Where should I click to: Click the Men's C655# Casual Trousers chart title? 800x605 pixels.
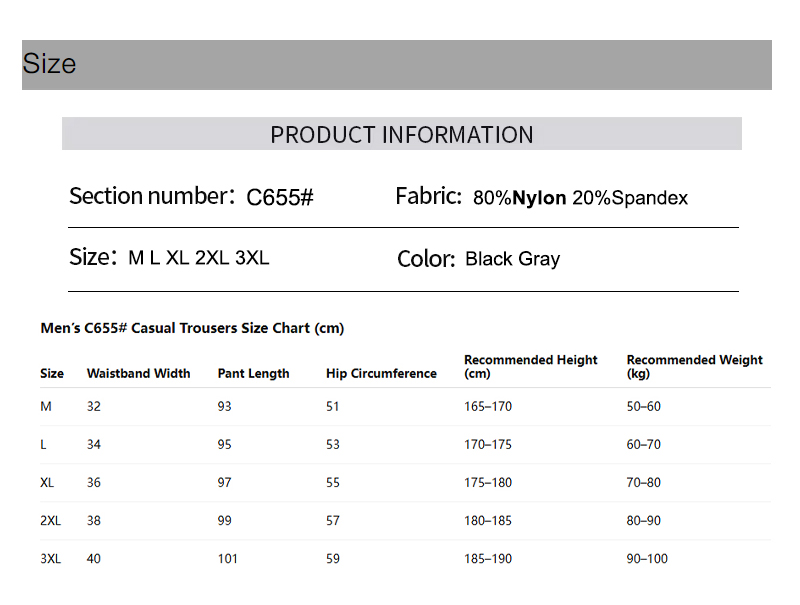pyautogui.click(x=192, y=328)
